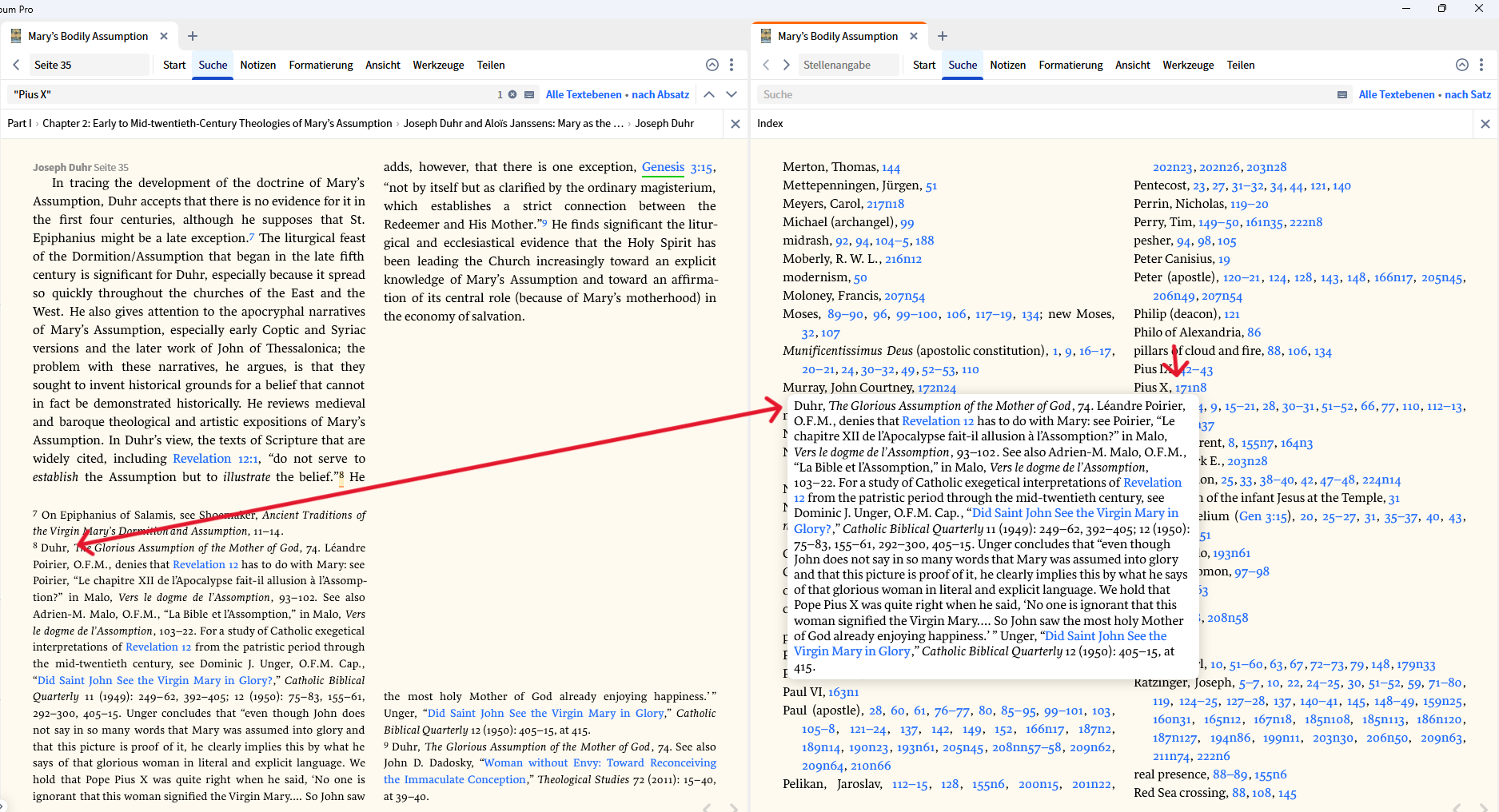Jump to next search result with down chevron
The height and width of the screenshot is (812, 1499).
732,94
